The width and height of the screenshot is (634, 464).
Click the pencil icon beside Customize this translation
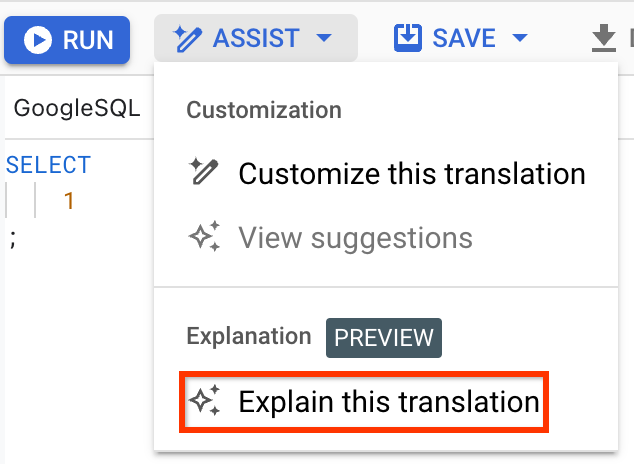[204, 173]
